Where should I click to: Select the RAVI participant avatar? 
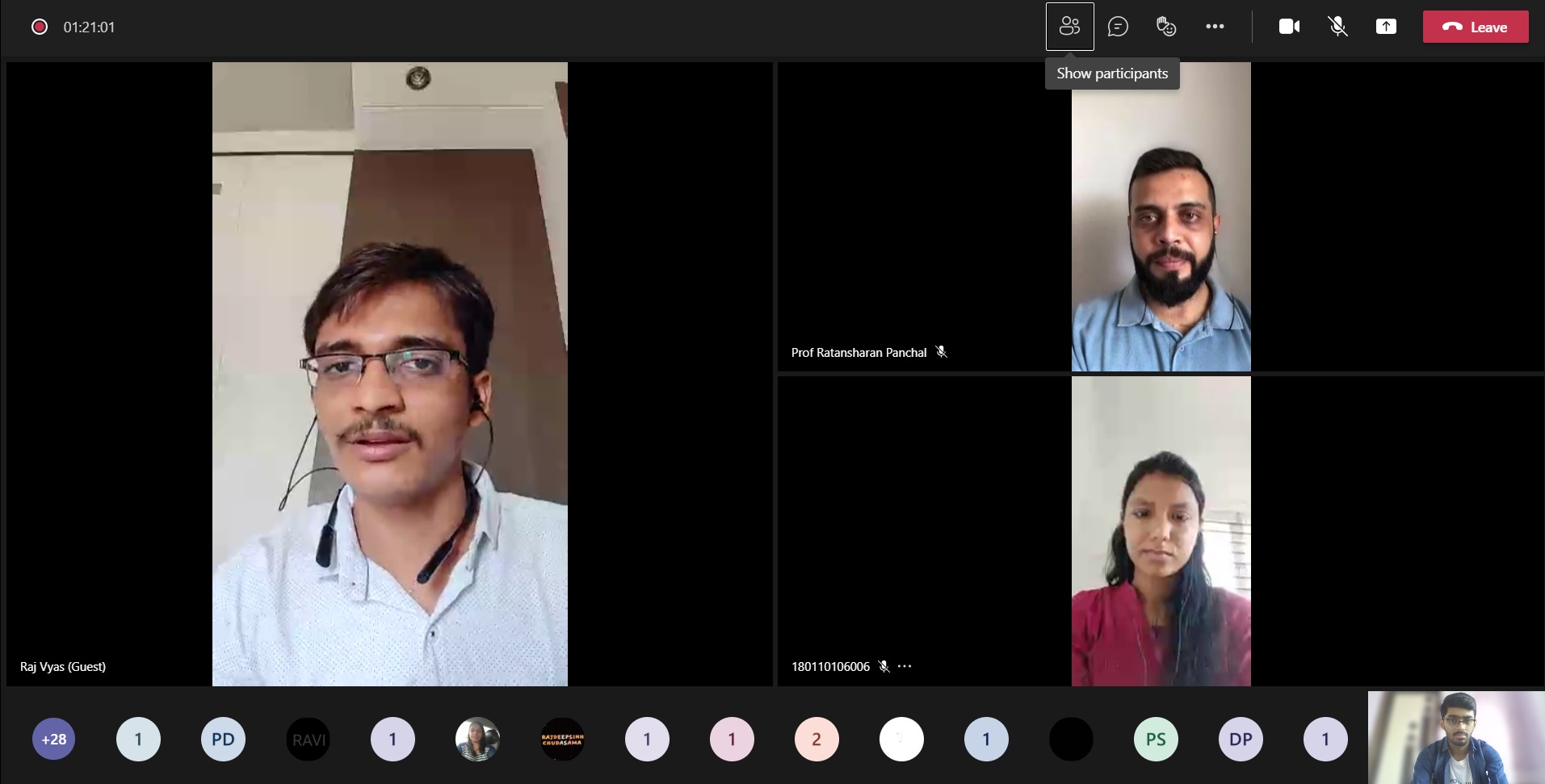[x=309, y=739]
